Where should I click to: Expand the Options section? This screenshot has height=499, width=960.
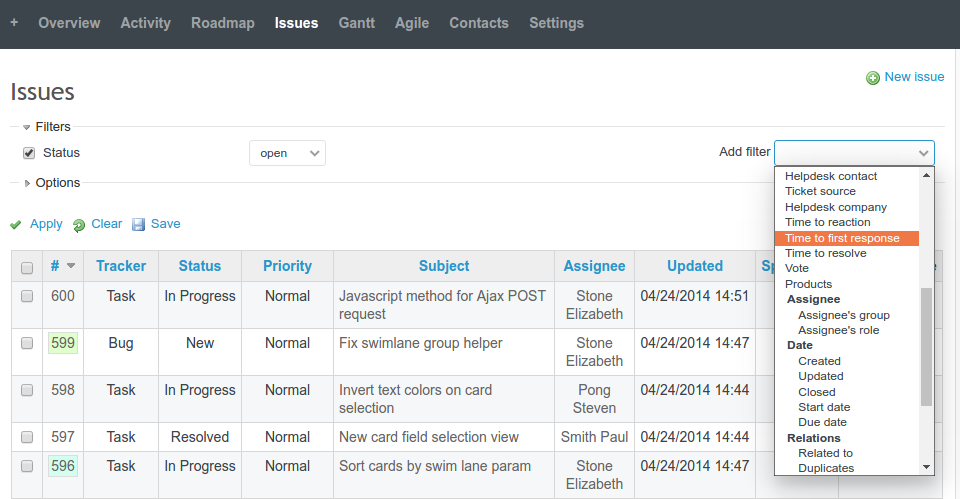27,183
